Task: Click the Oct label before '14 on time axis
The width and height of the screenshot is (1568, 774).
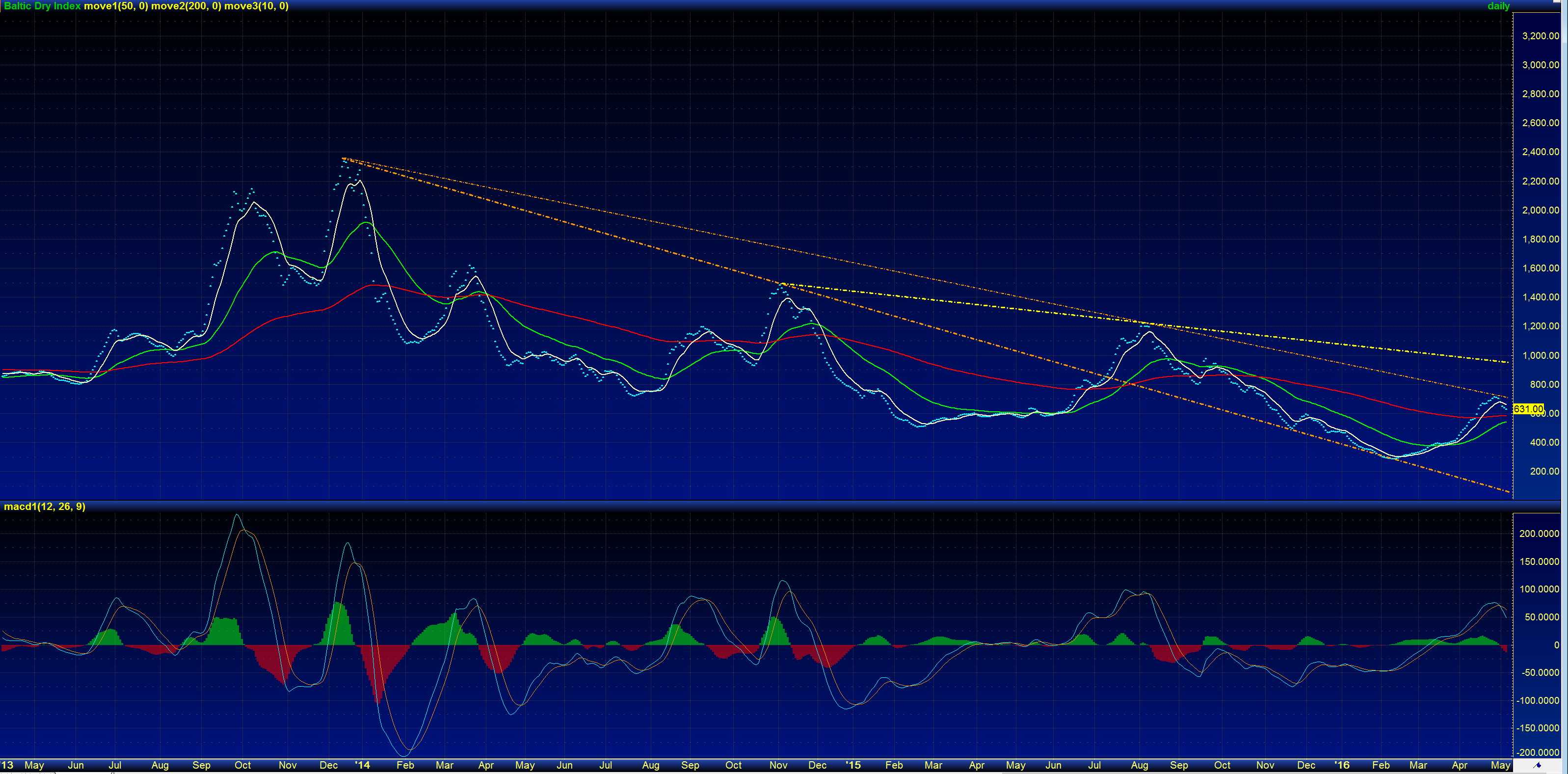Action: point(242,765)
